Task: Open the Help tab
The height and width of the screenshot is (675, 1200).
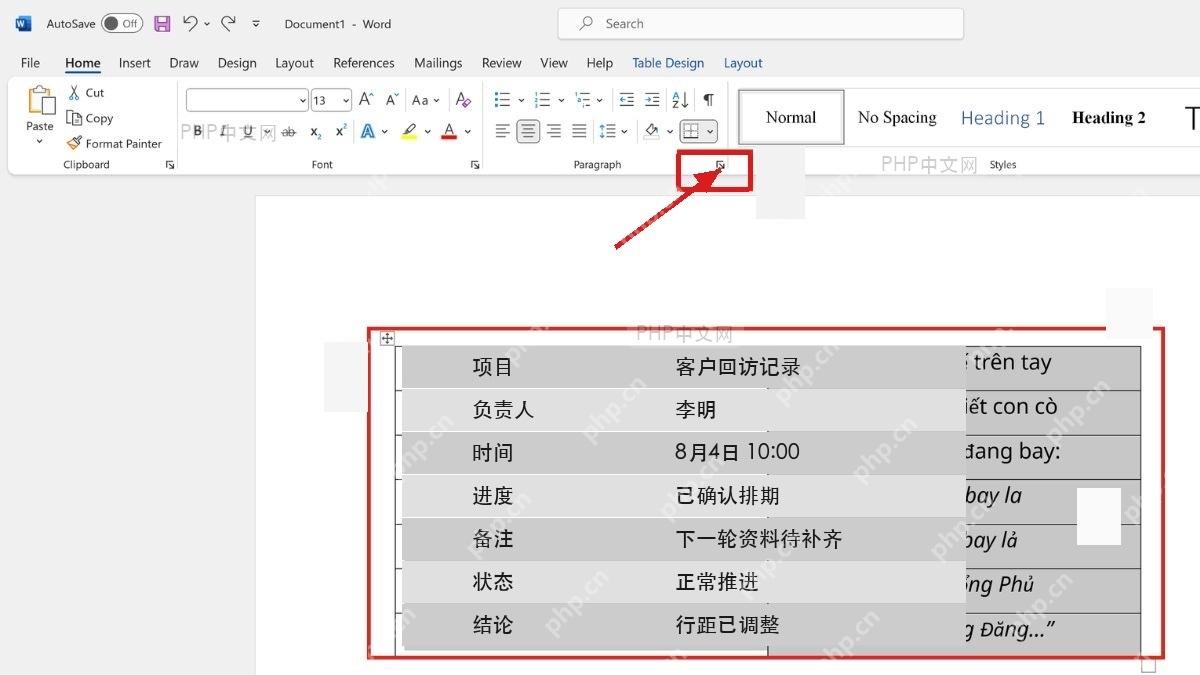Action: coord(600,63)
